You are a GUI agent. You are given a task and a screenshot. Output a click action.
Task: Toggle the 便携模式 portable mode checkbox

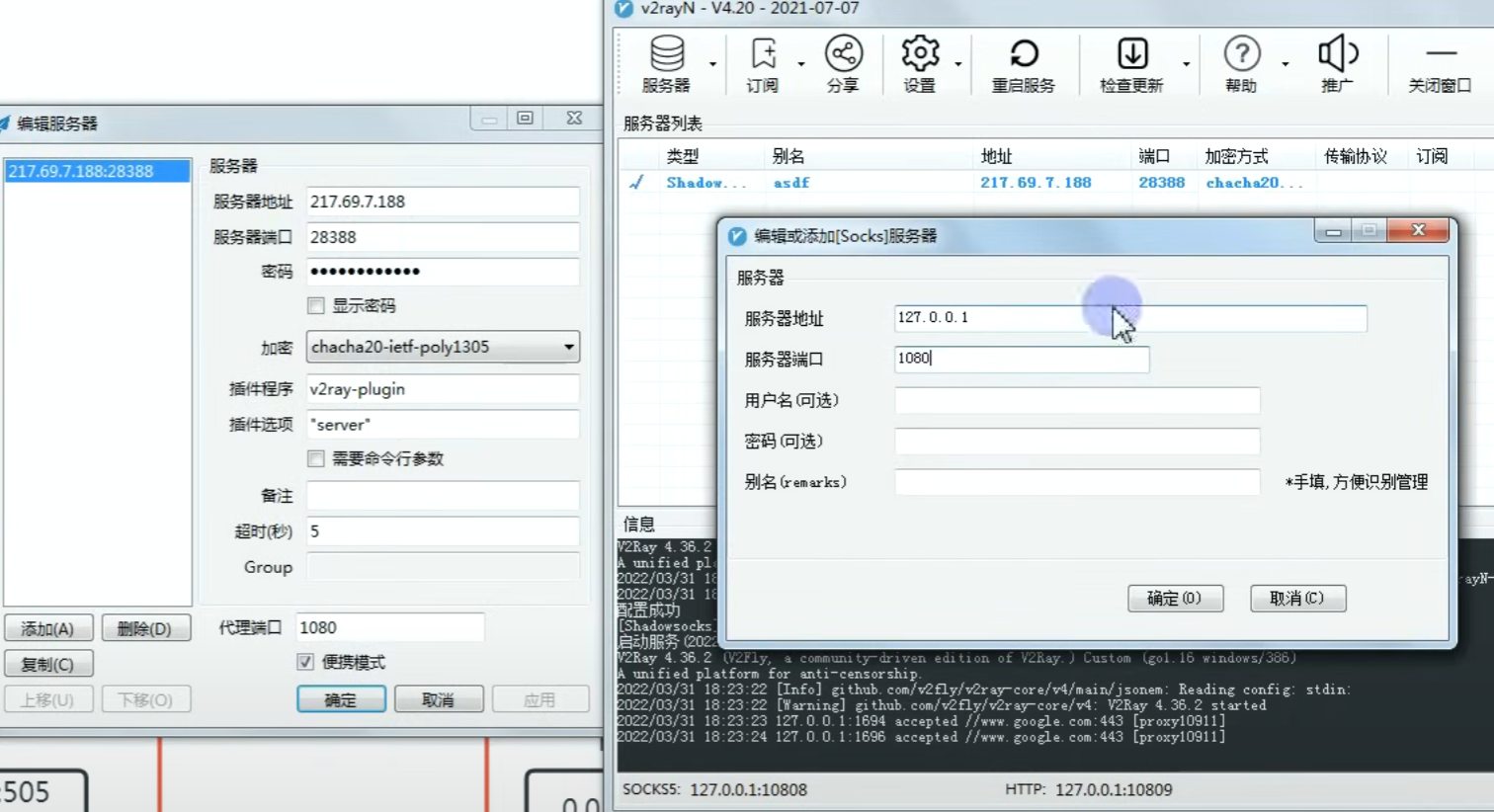[x=305, y=662]
